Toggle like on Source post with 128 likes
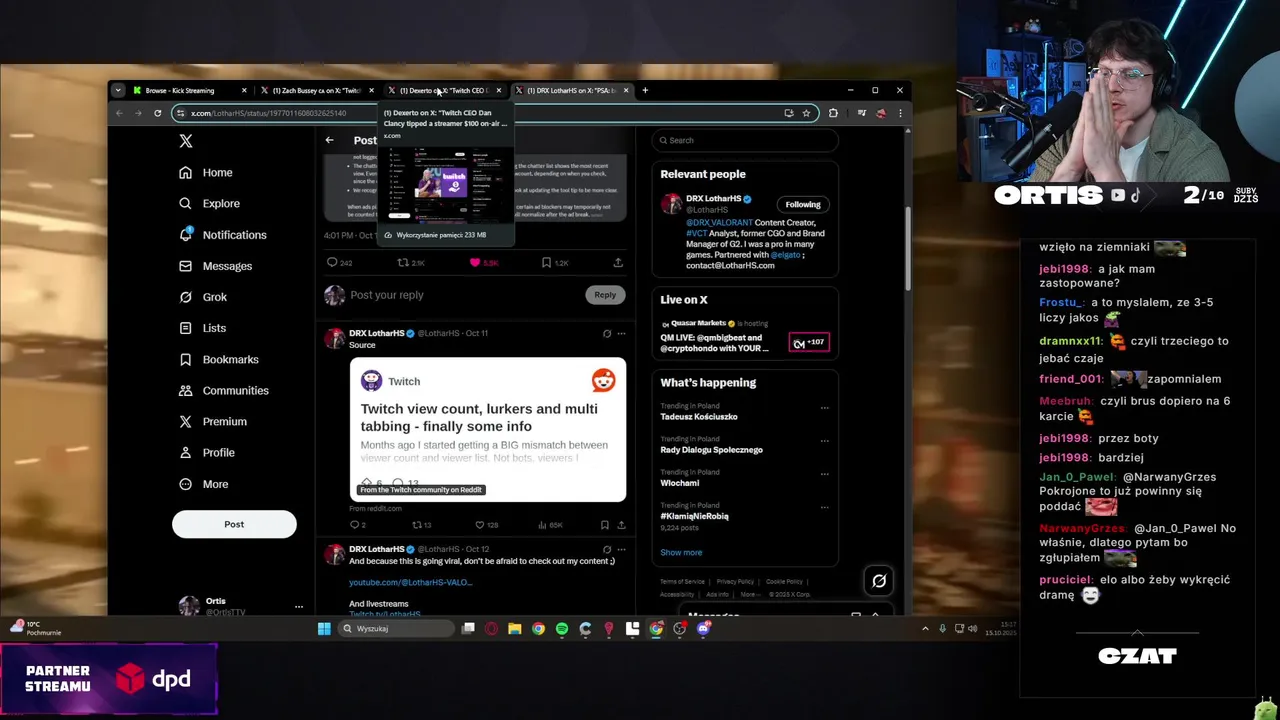1280x720 pixels. 479,524
